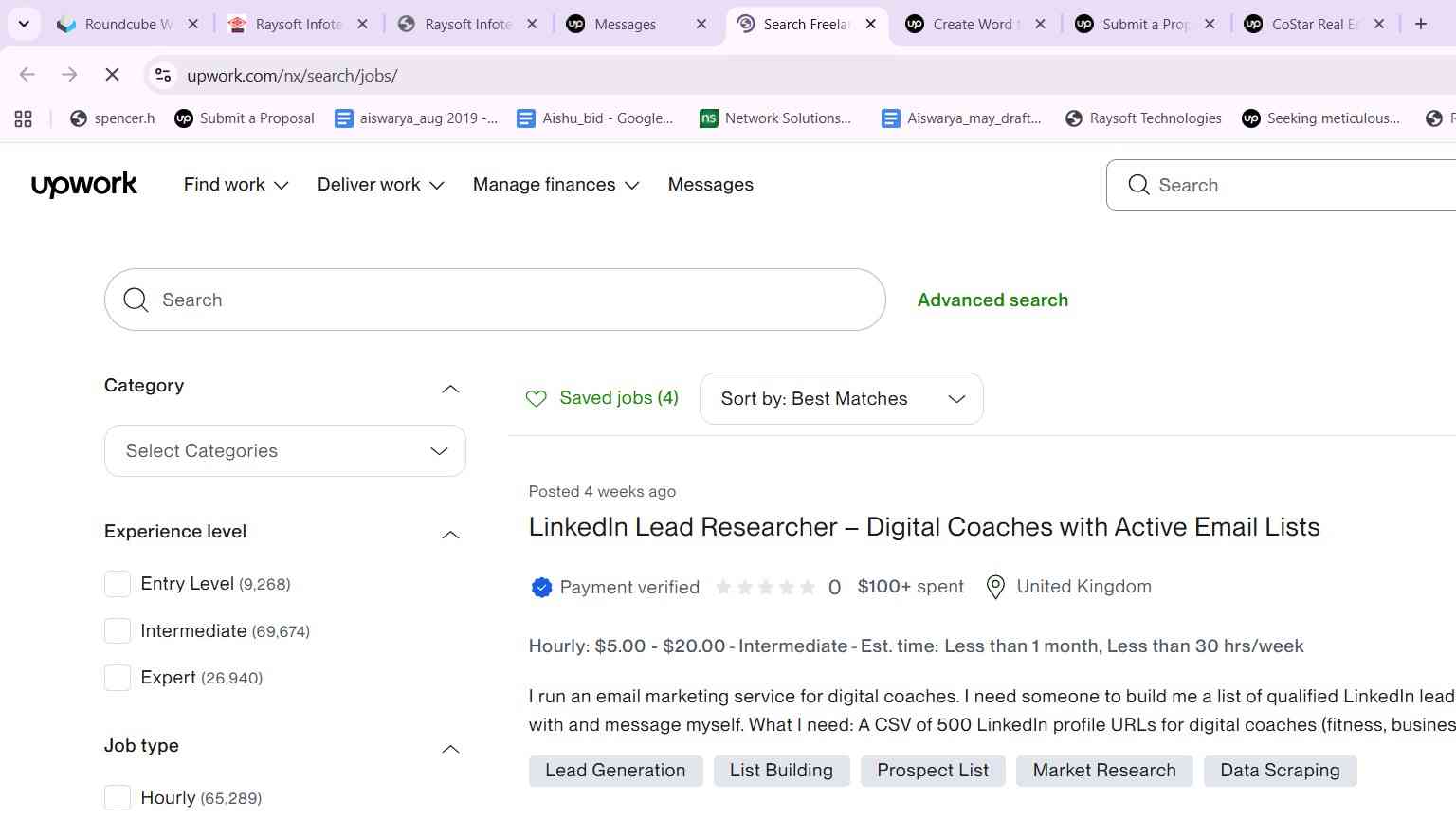
Task: Click the main job Search field
Action: point(495,300)
